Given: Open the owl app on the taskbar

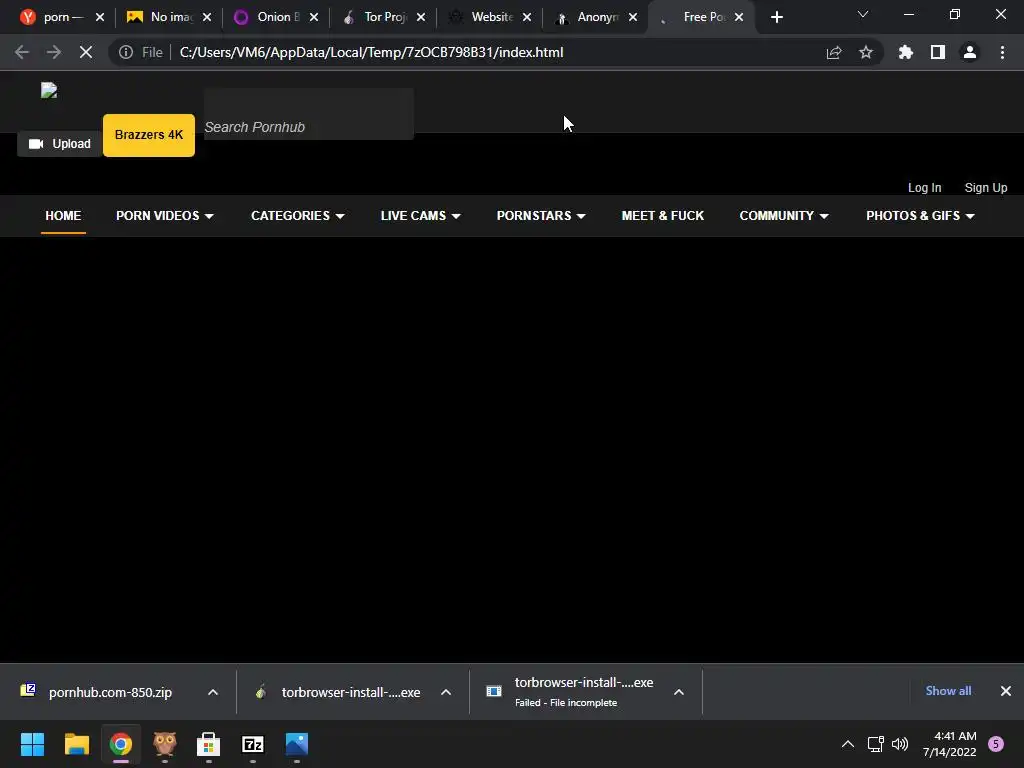Looking at the screenshot, I should pos(165,744).
